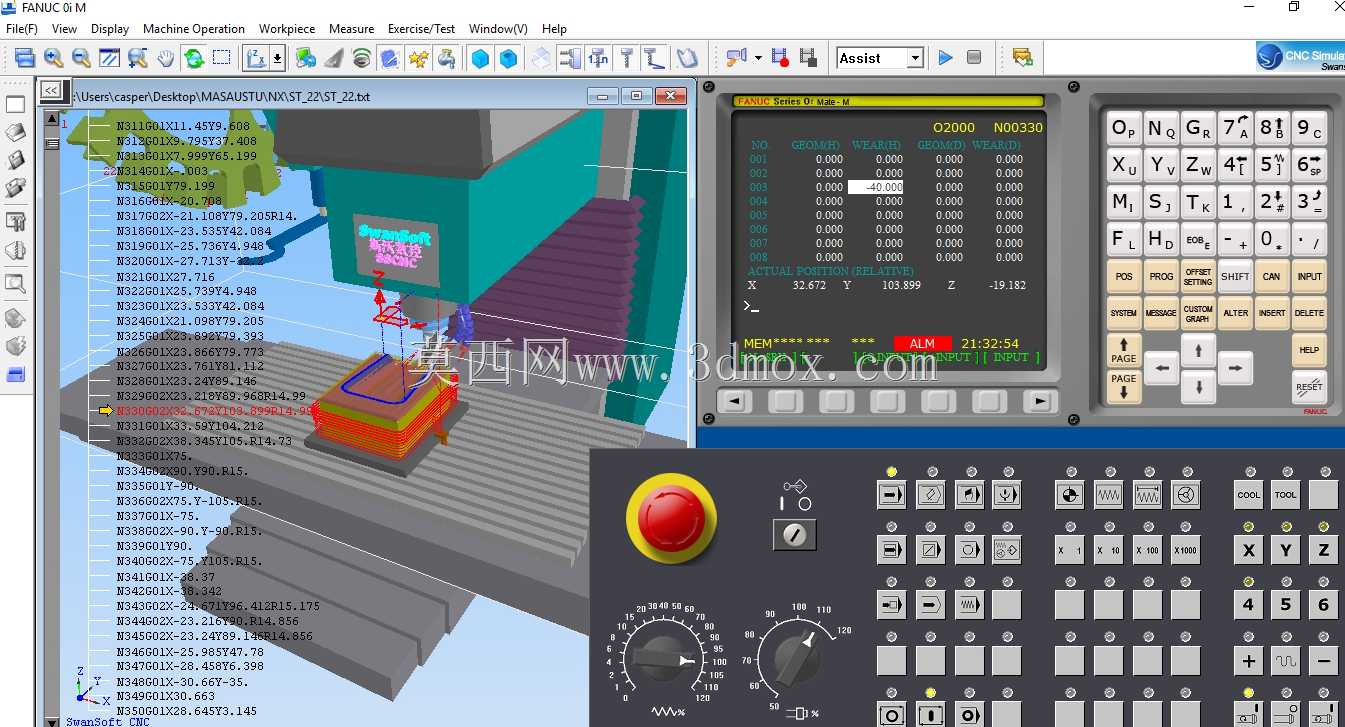Click the X axis select button
Screen dimensions: 1345x727
(1248, 550)
